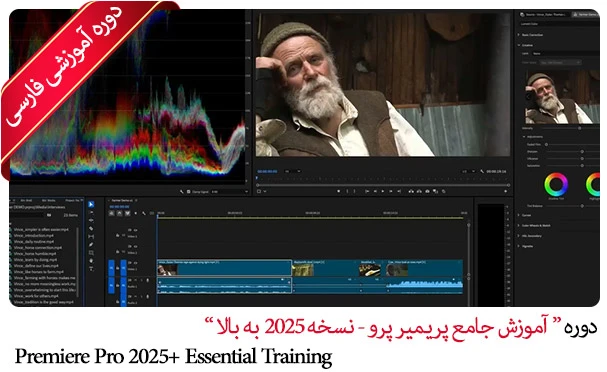Export a frame with camera icon
Image resolution: width=607 pixels, height=372 pixels.
pos(427,191)
